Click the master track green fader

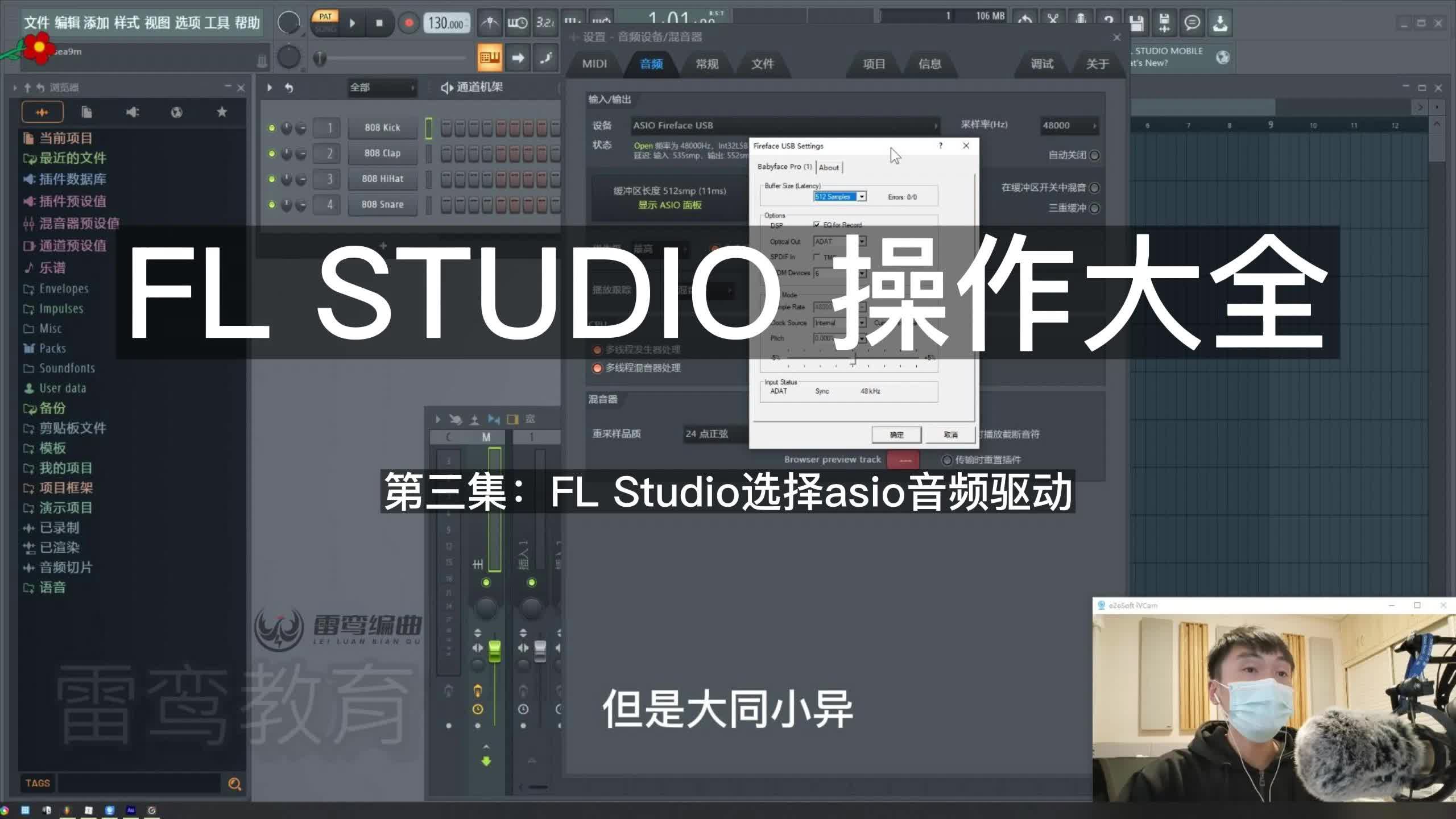[x=495, y=651]
